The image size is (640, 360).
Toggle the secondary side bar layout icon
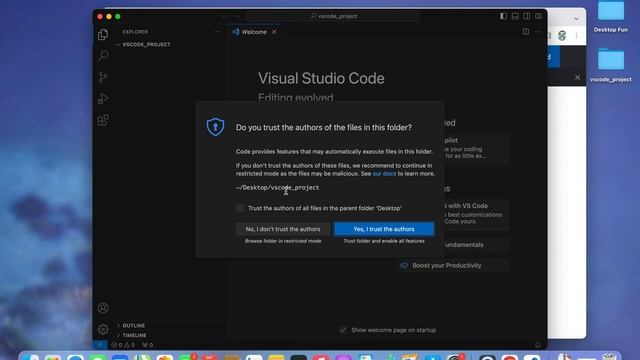(x=527, y=16)
